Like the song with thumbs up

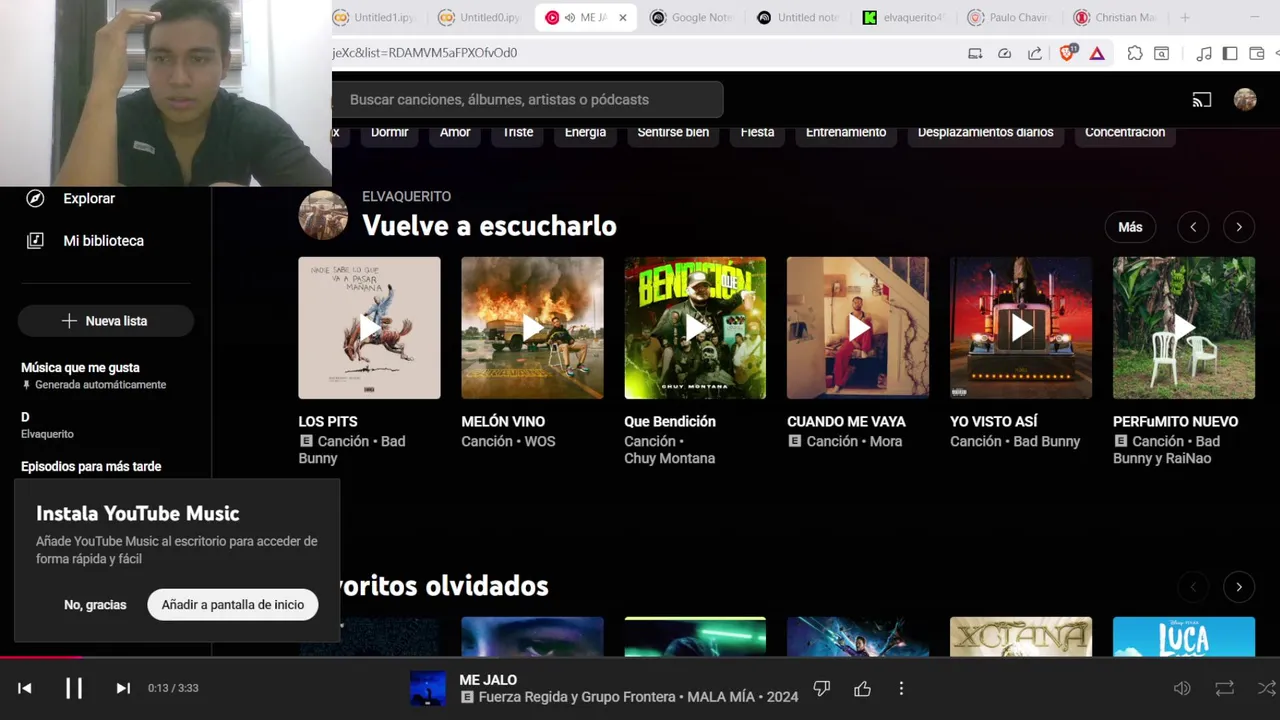tap(862, 688)
